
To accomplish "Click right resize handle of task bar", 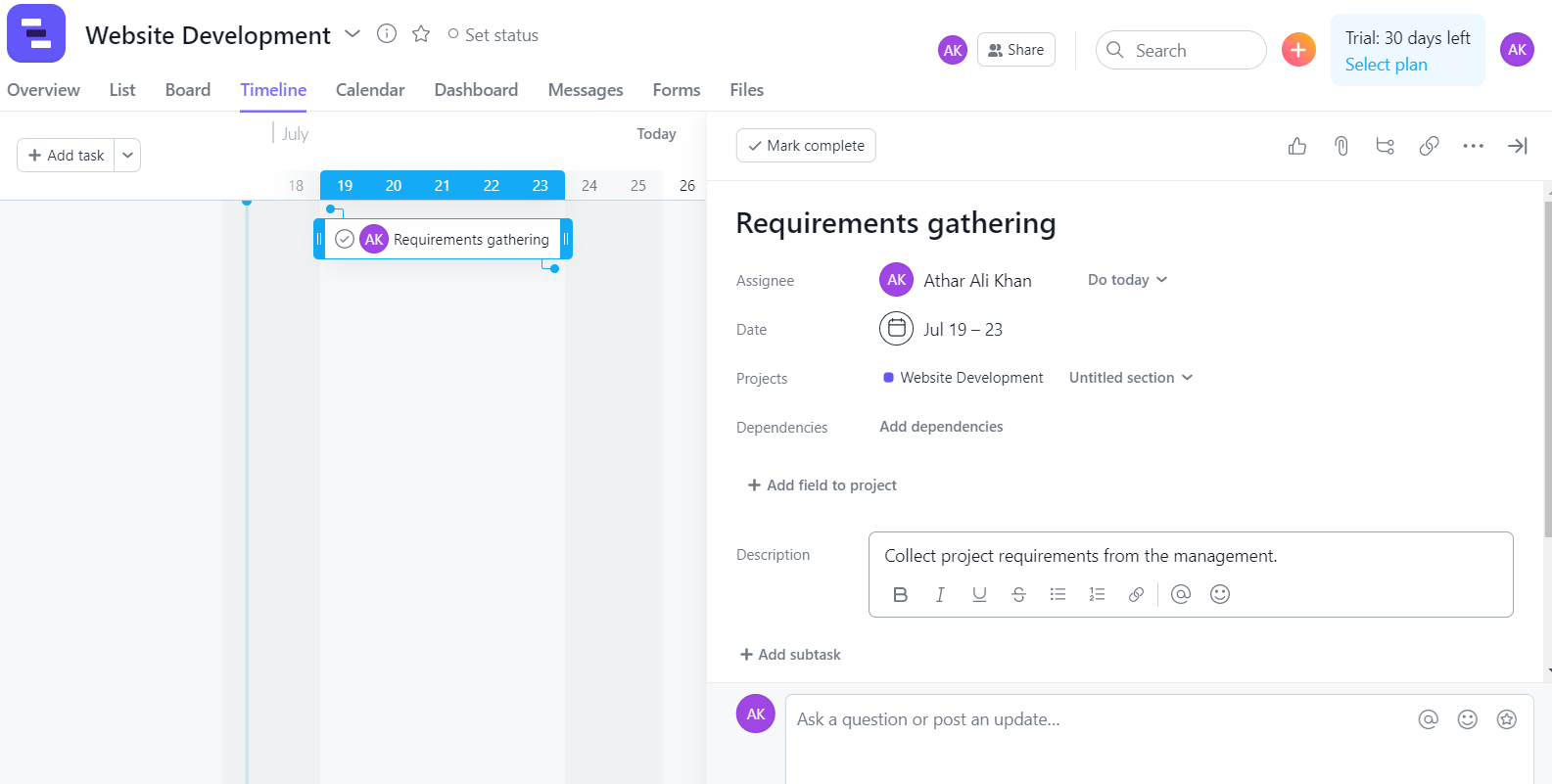I will point(566,239).
